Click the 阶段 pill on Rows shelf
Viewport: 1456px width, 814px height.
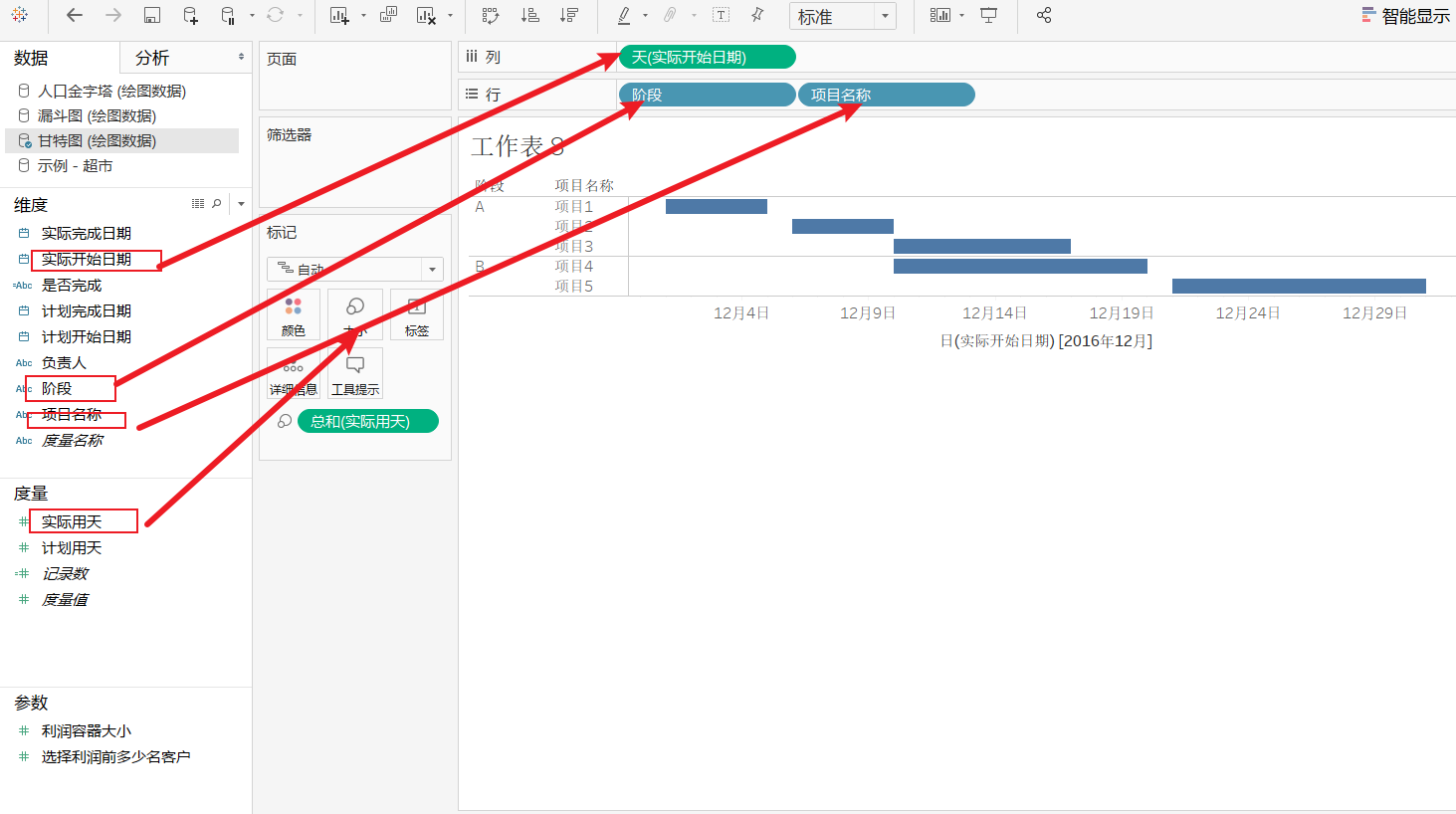[707, 95]
